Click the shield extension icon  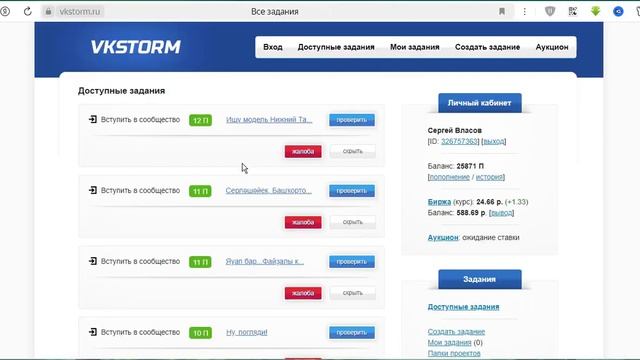coord(550,11)
